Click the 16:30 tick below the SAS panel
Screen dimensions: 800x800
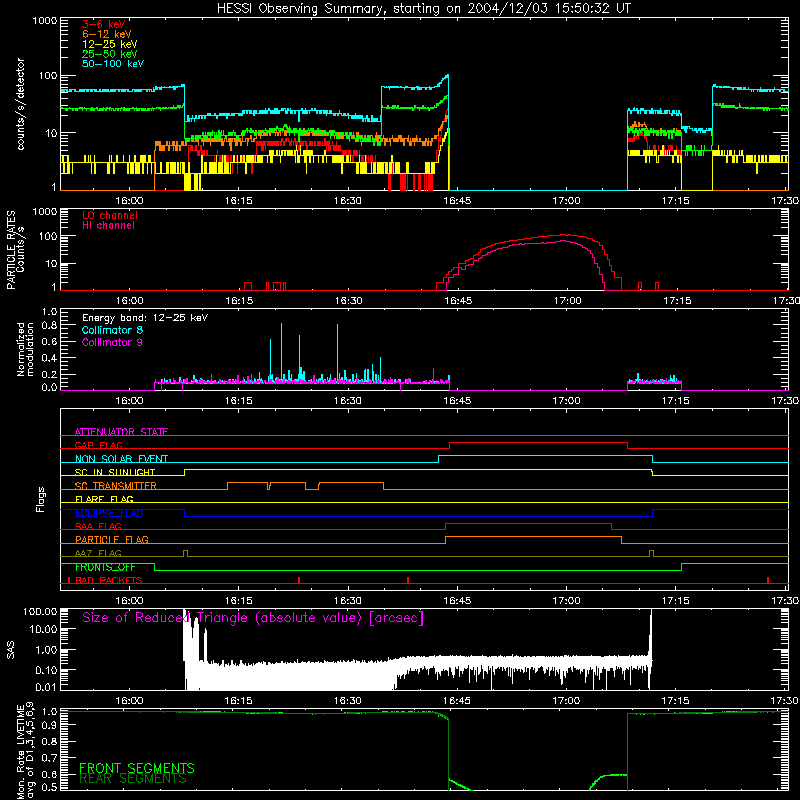pos(347,701)
